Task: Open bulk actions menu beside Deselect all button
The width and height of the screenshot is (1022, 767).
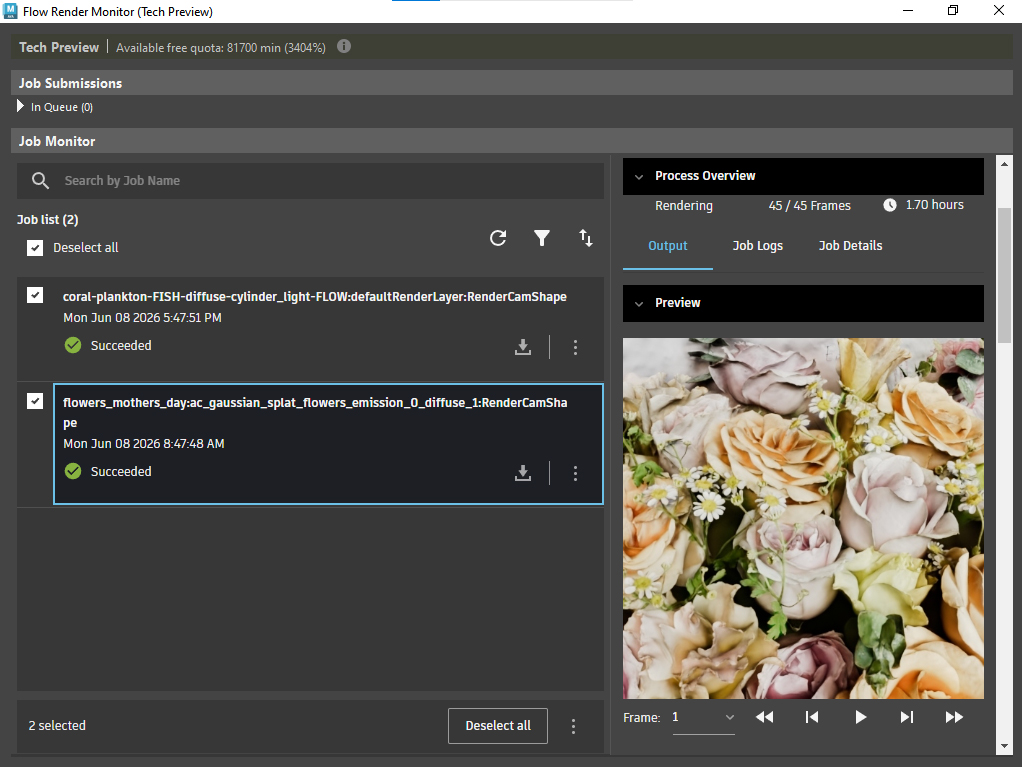Action: [574, 726]
